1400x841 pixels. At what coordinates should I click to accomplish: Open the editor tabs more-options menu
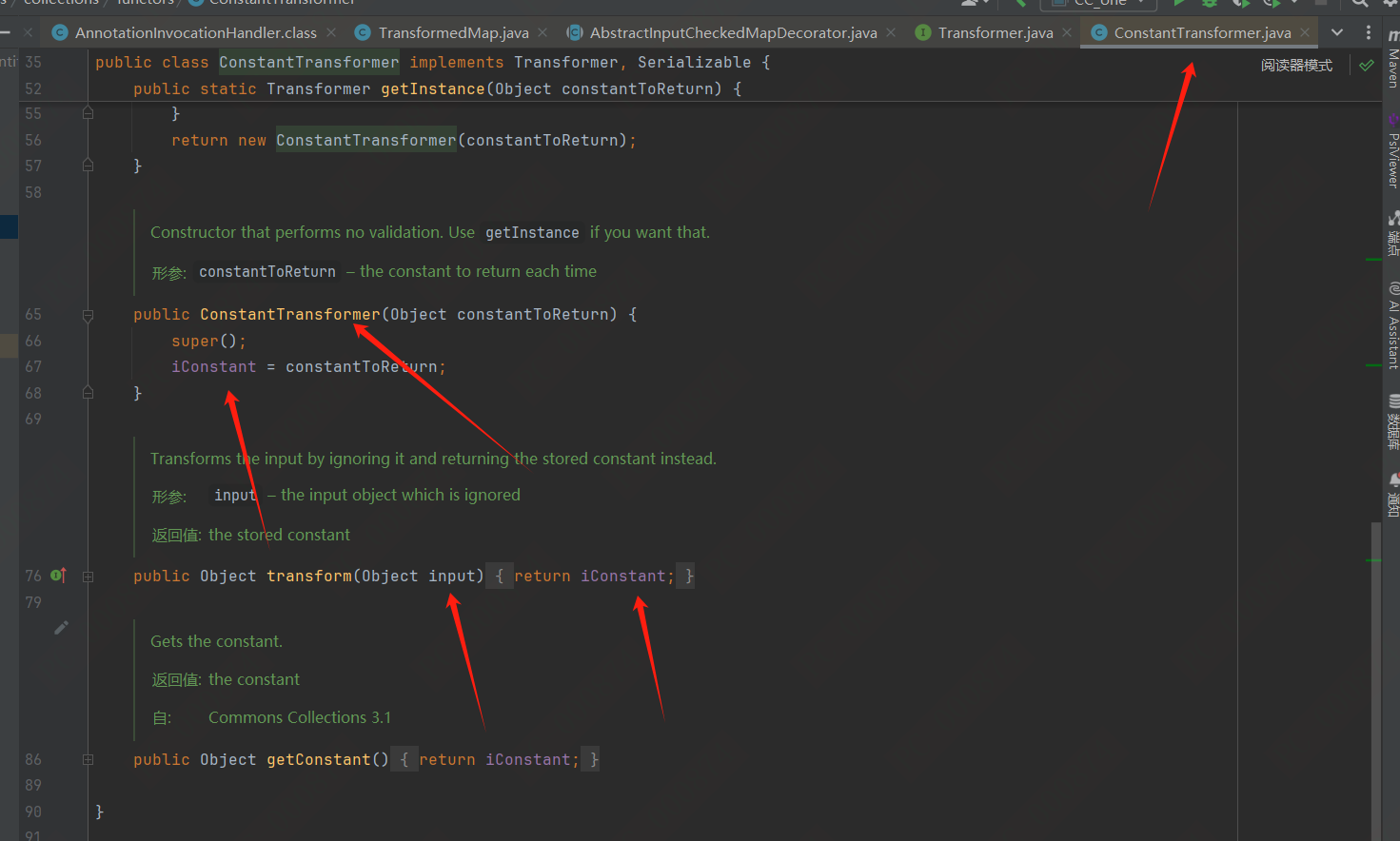click(1369, 32)
